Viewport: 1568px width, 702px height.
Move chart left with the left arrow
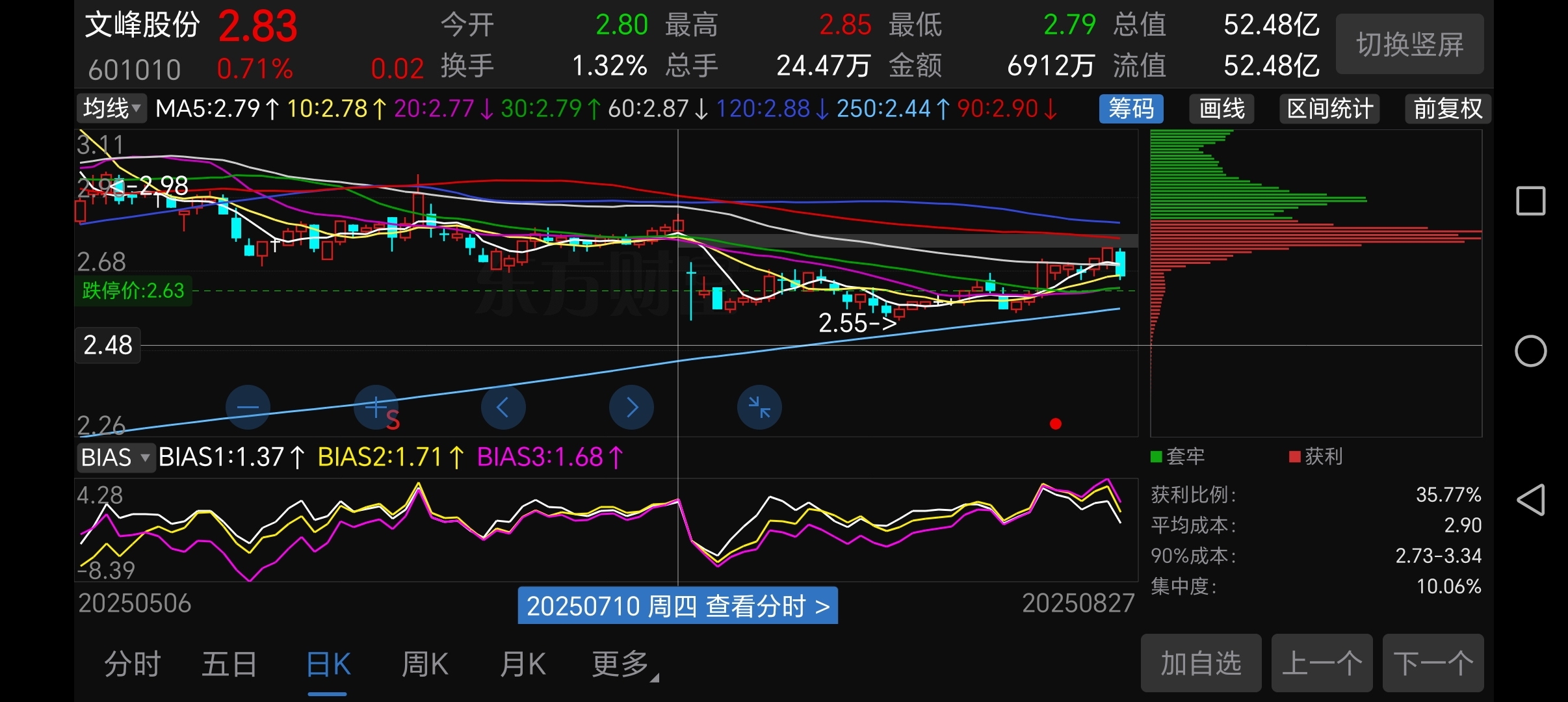pyautogui.click(x=503, y=408)
